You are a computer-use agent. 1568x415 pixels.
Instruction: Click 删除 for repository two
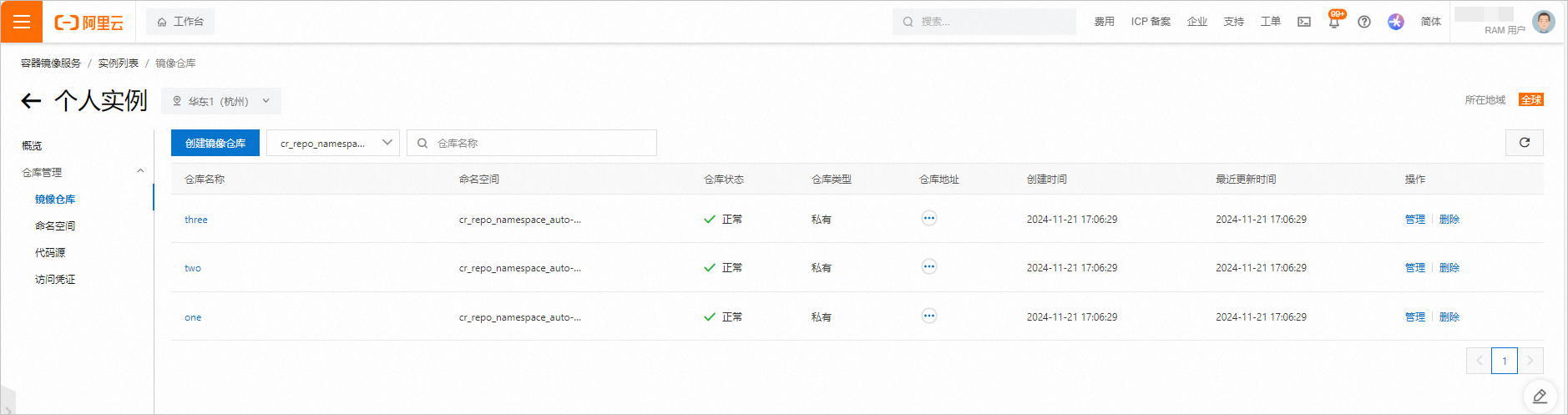pos(1449,267)
